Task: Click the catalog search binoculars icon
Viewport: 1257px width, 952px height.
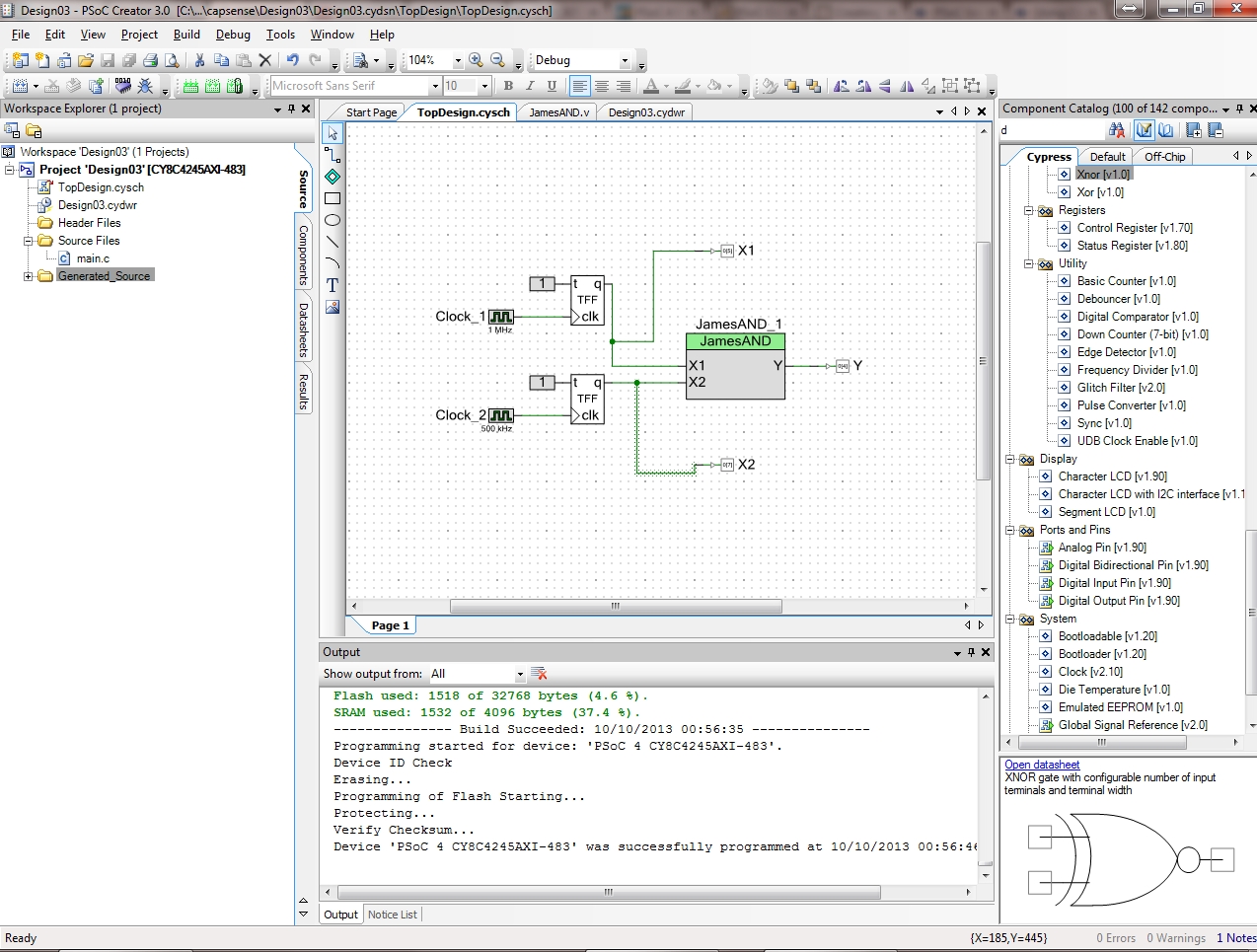Action: [x=1117, y=130]
